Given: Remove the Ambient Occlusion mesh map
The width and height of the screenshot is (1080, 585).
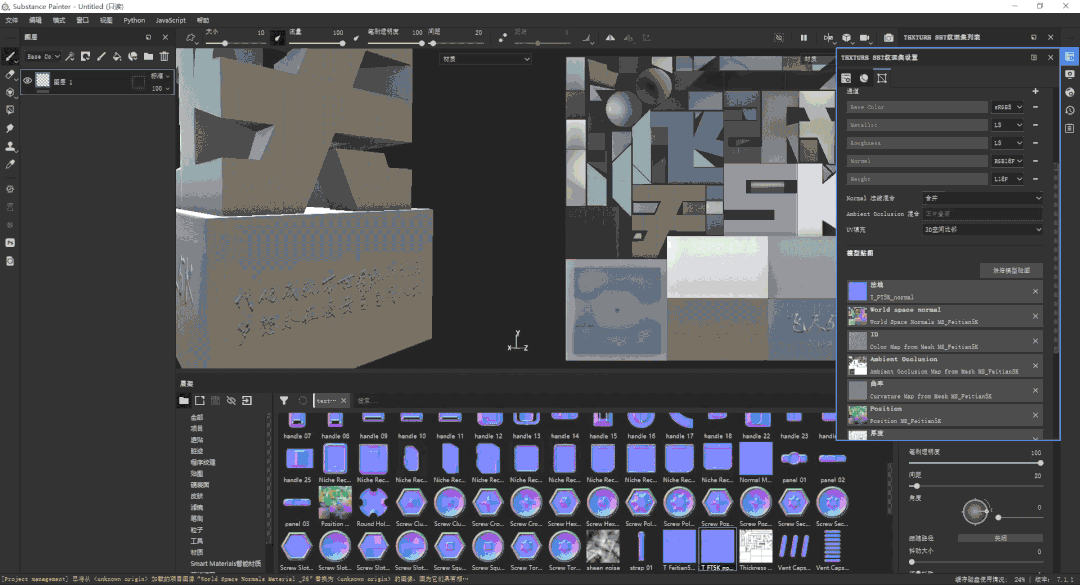Looking at the screenshot, I should tap(1035, 366).
